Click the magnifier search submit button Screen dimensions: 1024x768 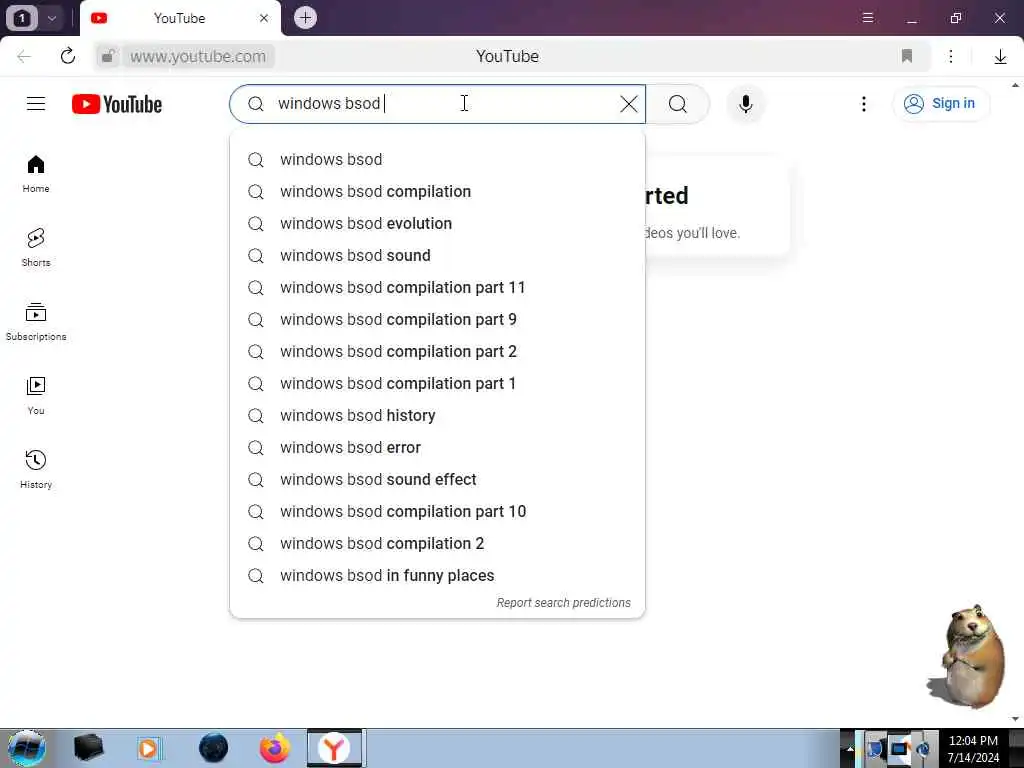point(677,104)
